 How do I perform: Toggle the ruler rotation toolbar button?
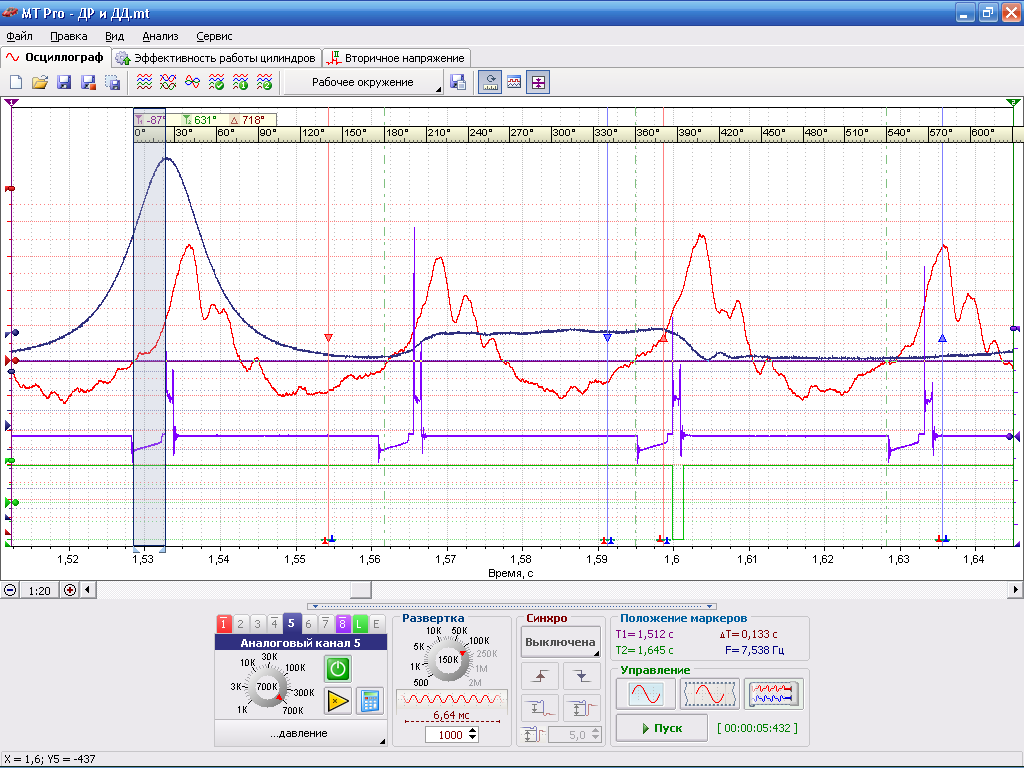point(490,82)
